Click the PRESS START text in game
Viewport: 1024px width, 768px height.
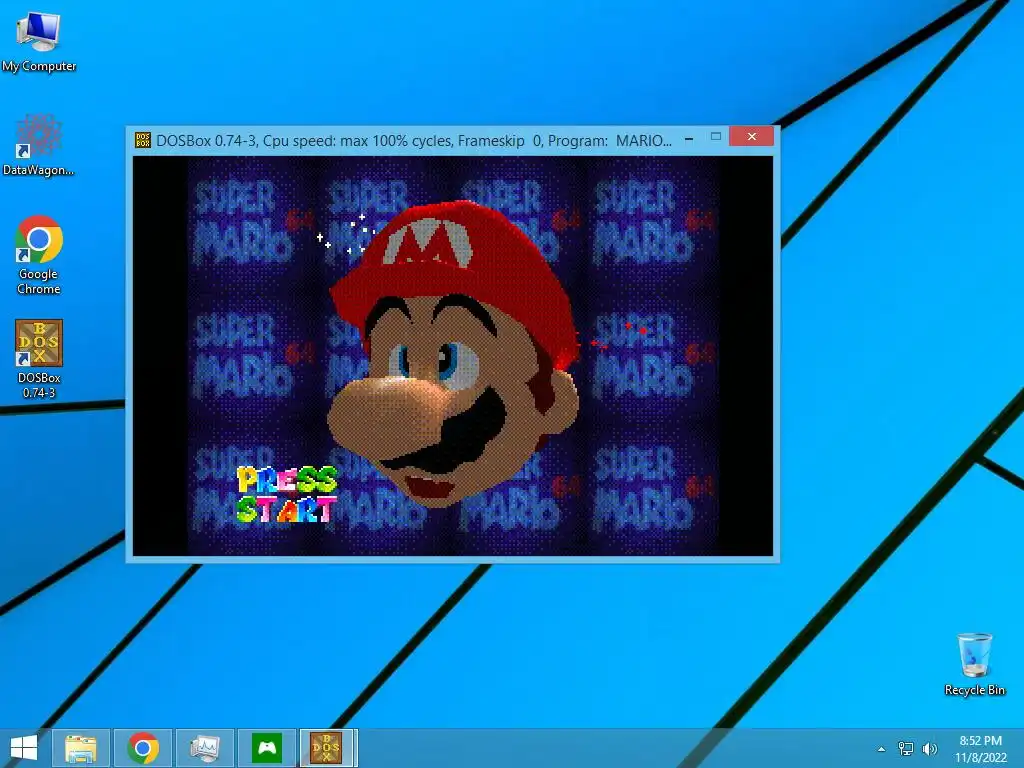pyautogui.click(x=287, y=494)
